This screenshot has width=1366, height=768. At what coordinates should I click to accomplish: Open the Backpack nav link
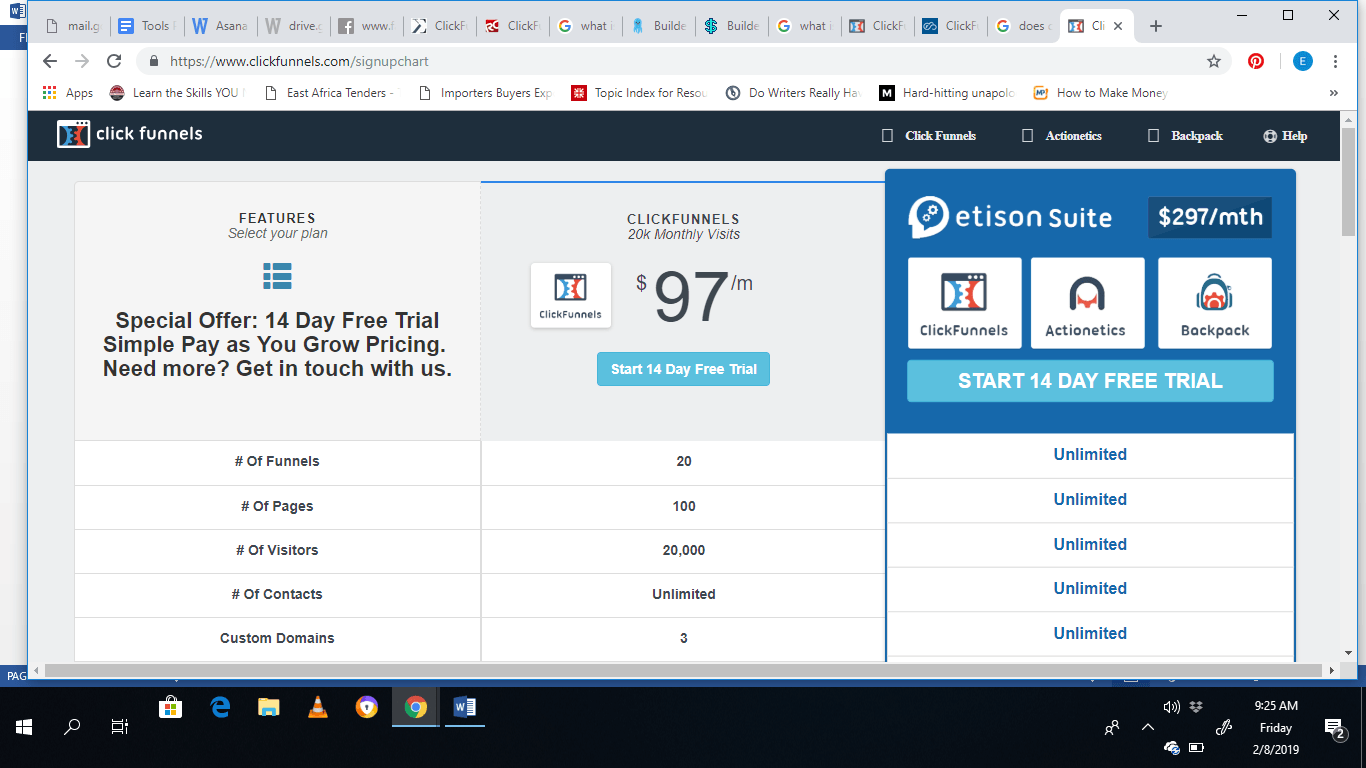[1185, 136]
